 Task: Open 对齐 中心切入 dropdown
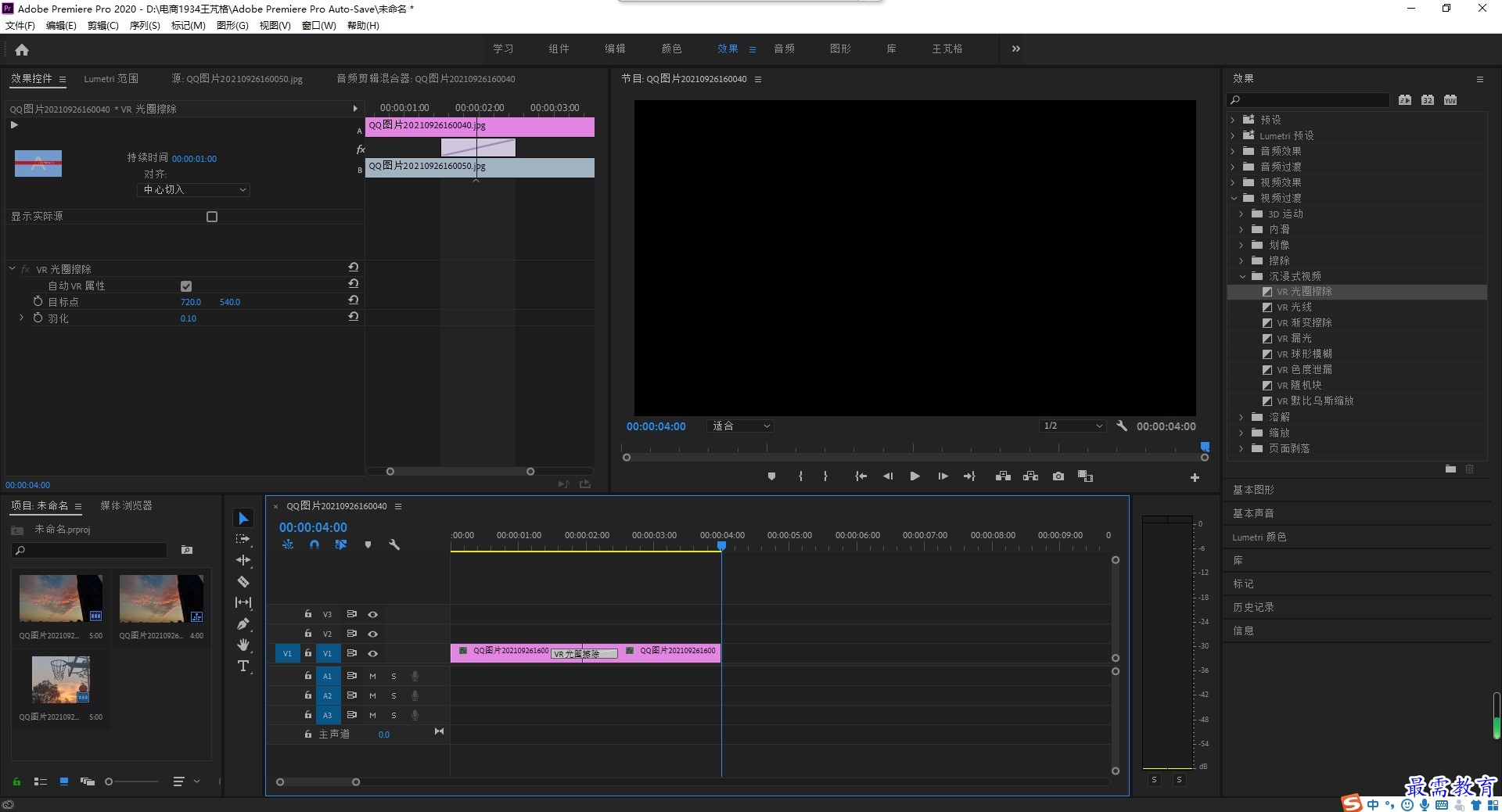click(194, 190)
